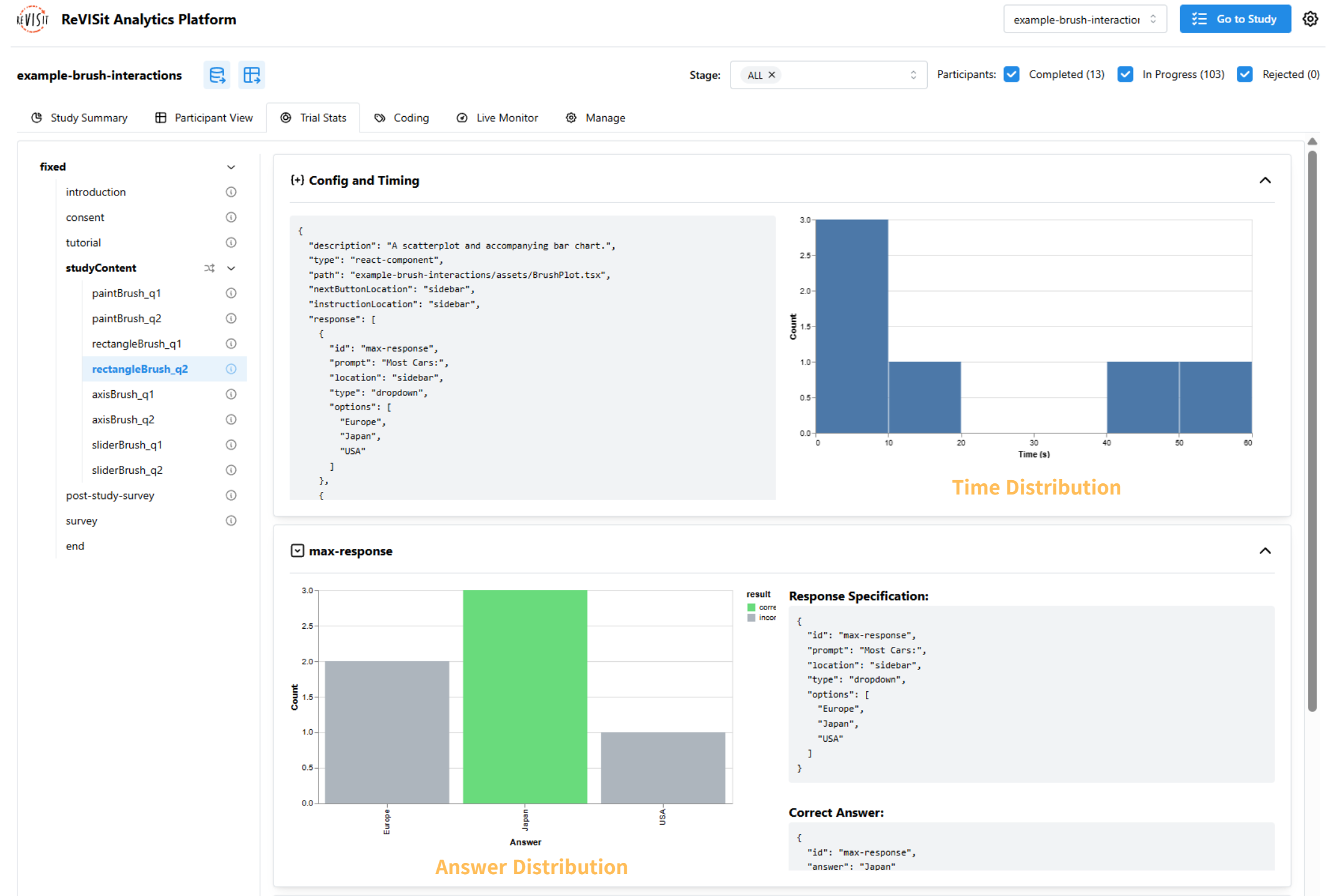Collapse the Config and Timing section
Image resolution: width=1338 pixels, height=896 pixels.
pyautogui.click(x=1265, y=180)
